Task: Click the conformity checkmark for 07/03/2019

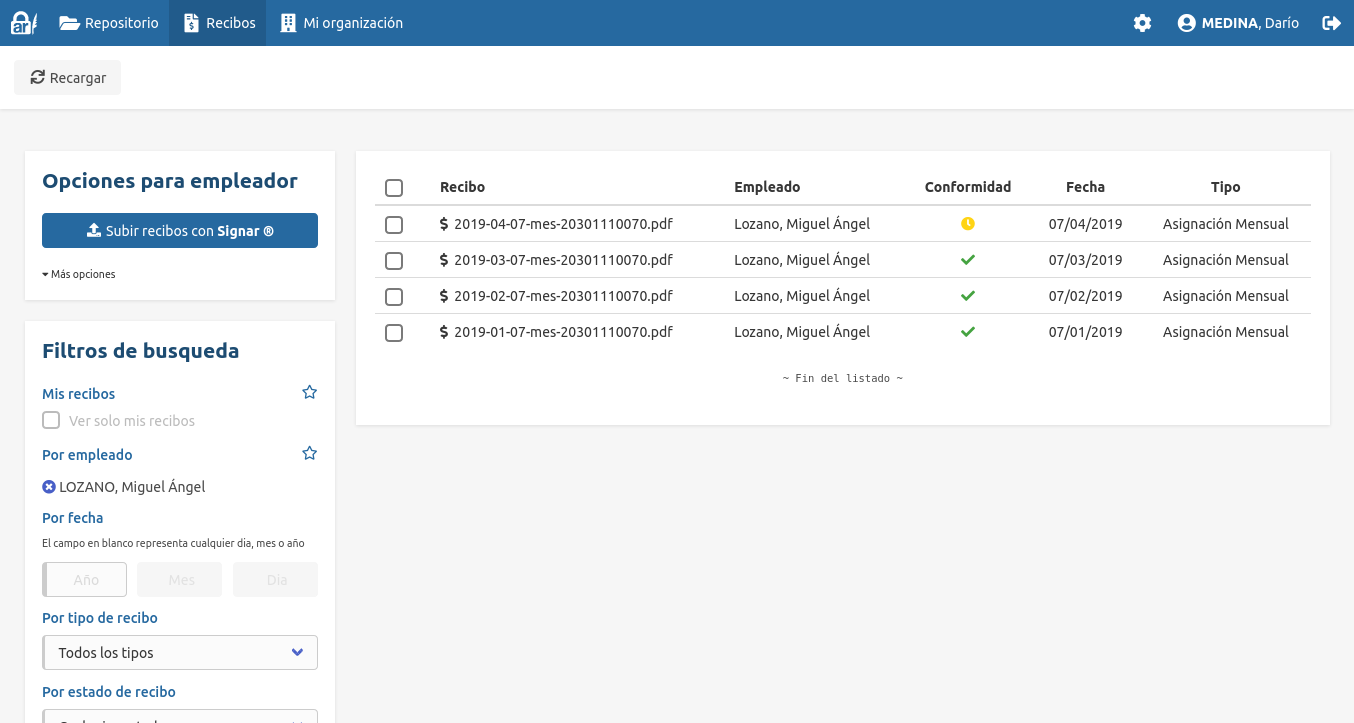Action: point(968,260)
